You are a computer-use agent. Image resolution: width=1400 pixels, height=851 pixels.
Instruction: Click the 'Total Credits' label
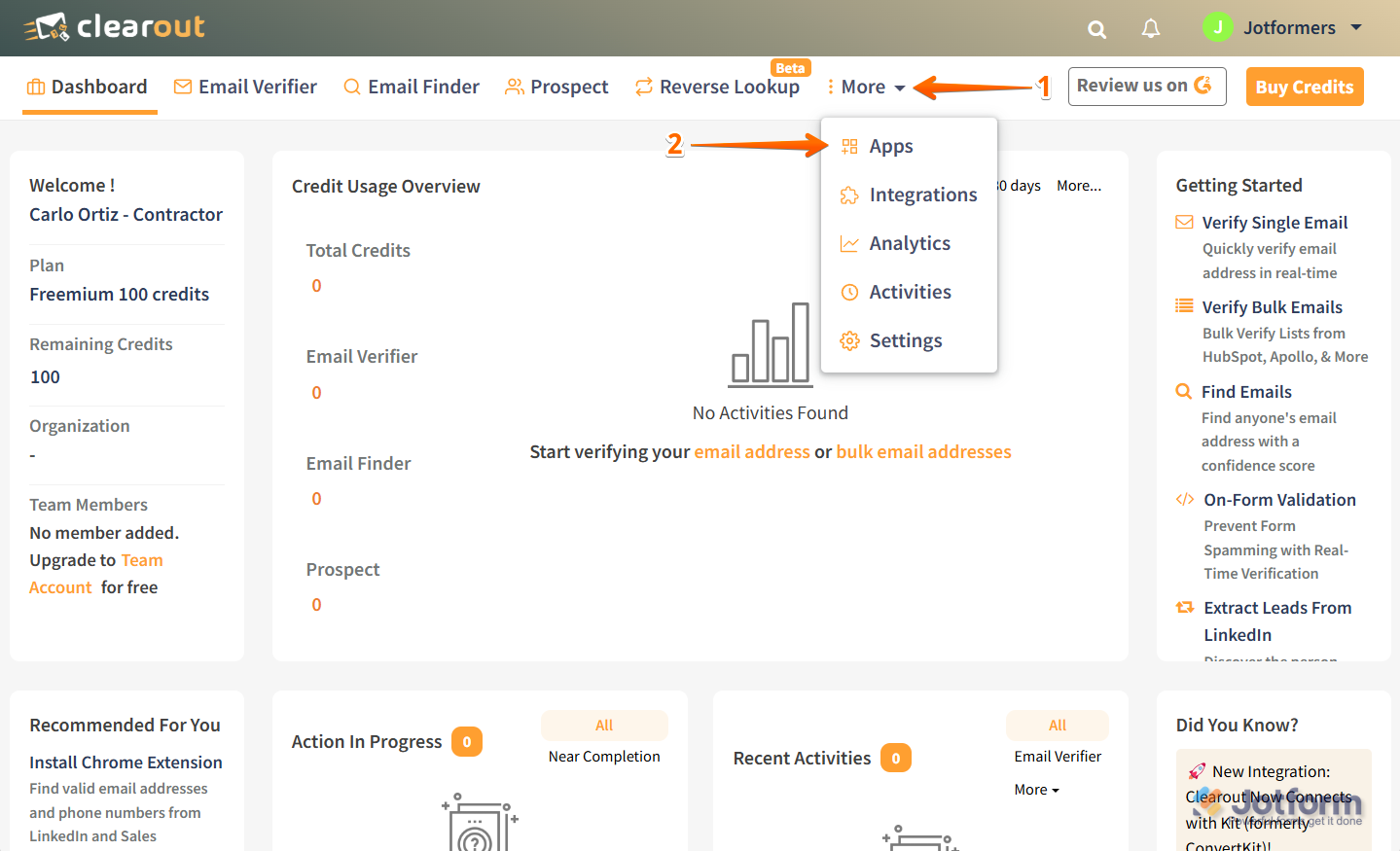358,251
